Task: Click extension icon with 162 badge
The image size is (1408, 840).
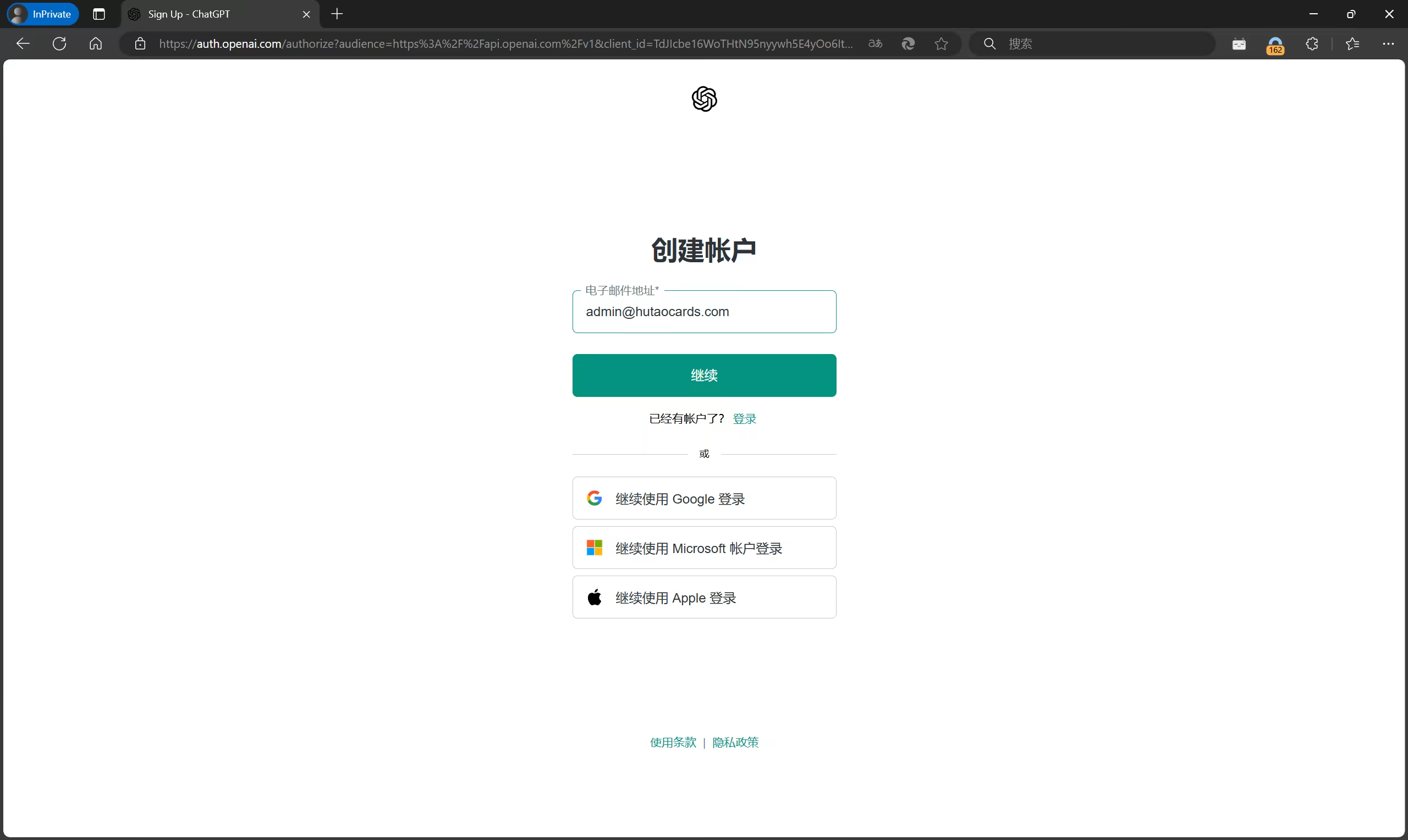Action: click(1275, 45)
